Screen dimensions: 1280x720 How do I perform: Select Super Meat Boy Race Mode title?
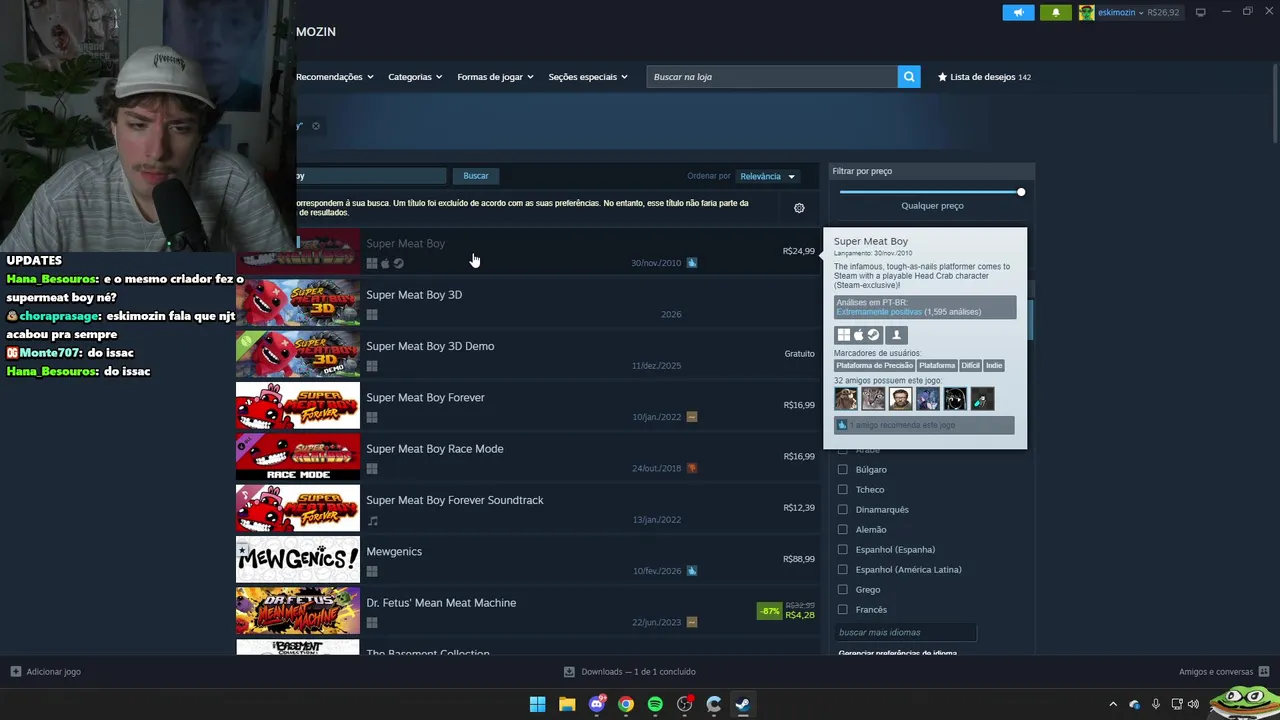pyautogui.click(x=434, y=449)
